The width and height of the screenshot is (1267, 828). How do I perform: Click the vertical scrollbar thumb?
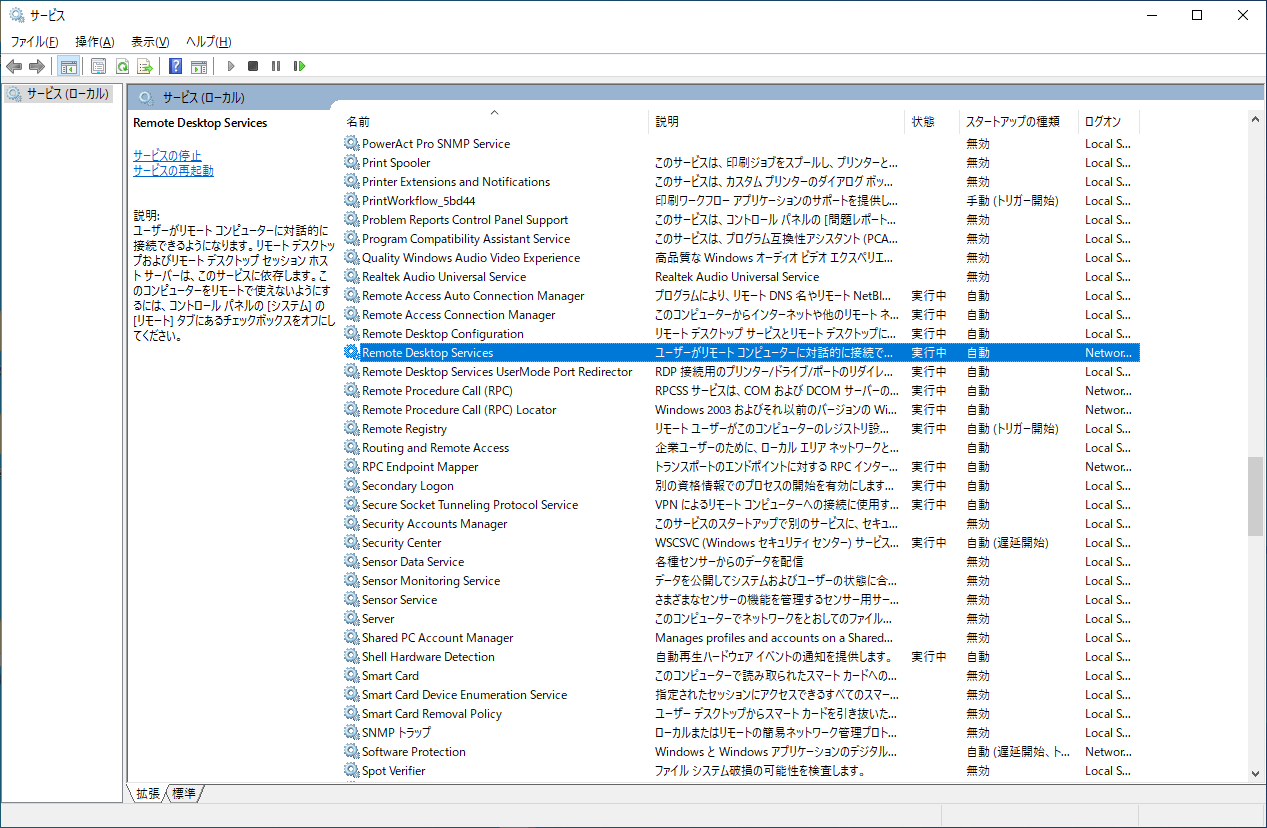(x=1255, y=497)
